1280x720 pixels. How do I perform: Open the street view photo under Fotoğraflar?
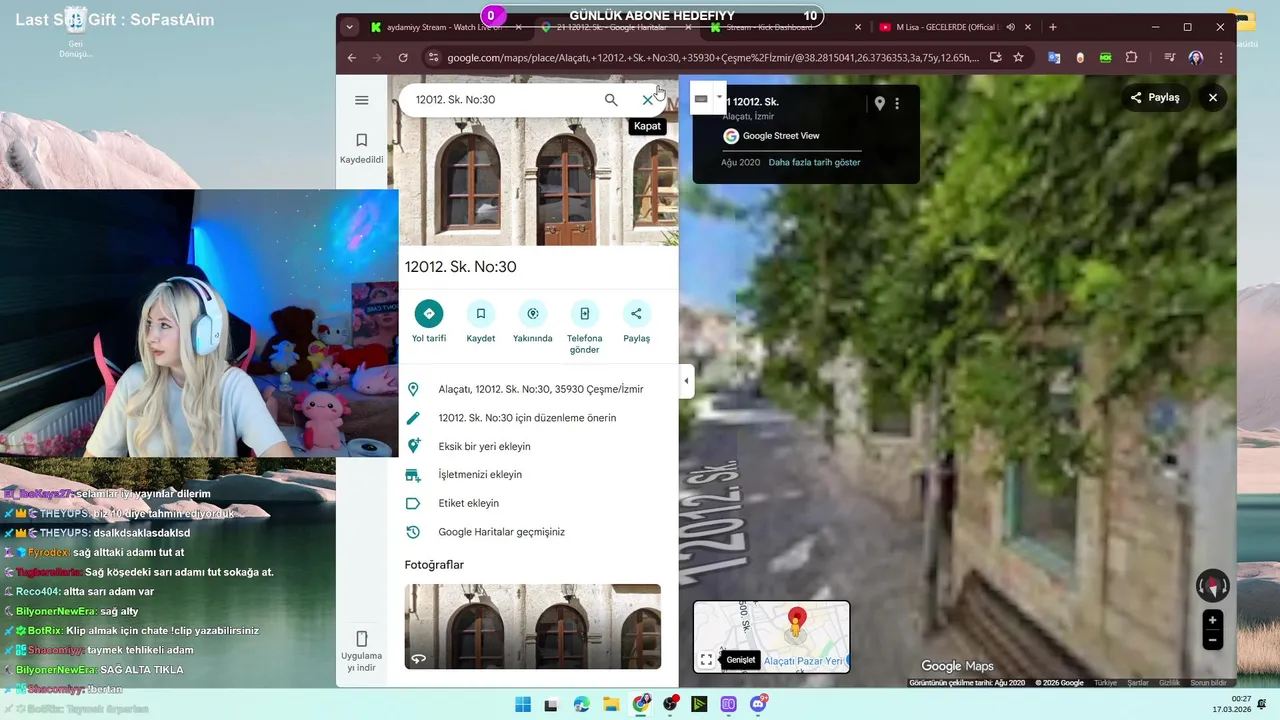coord(532,626)
